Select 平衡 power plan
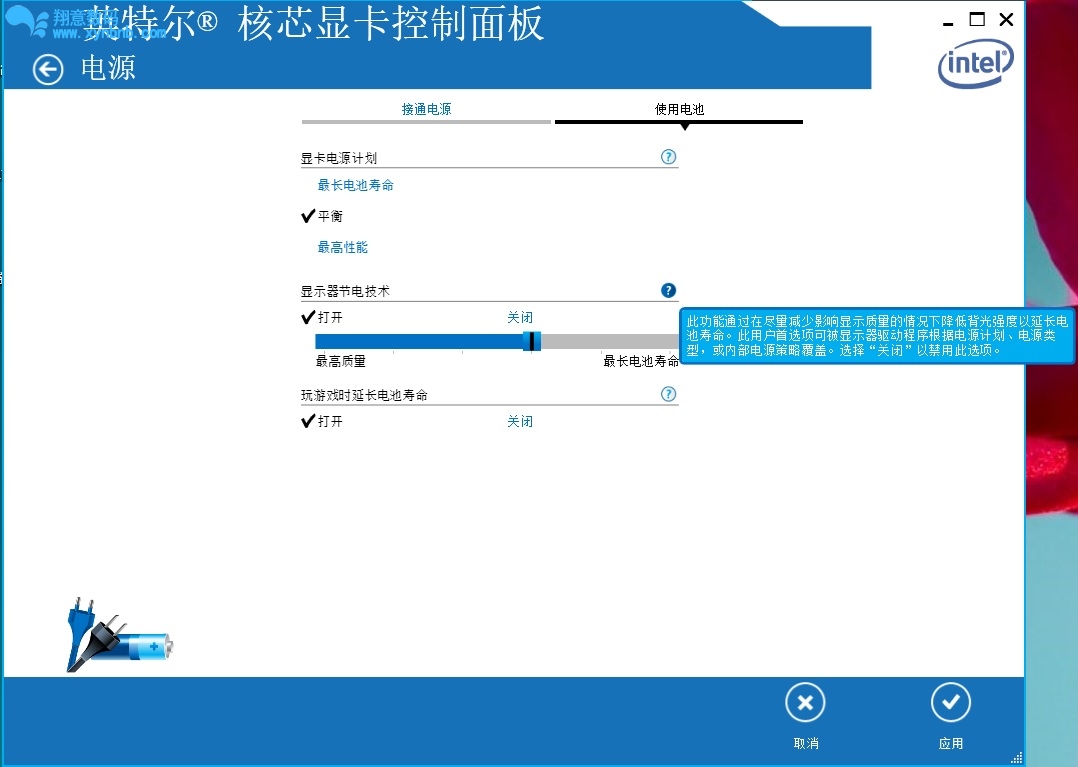Image resolution: width=1078 pixels, height=767 pixels. [330, 216]
